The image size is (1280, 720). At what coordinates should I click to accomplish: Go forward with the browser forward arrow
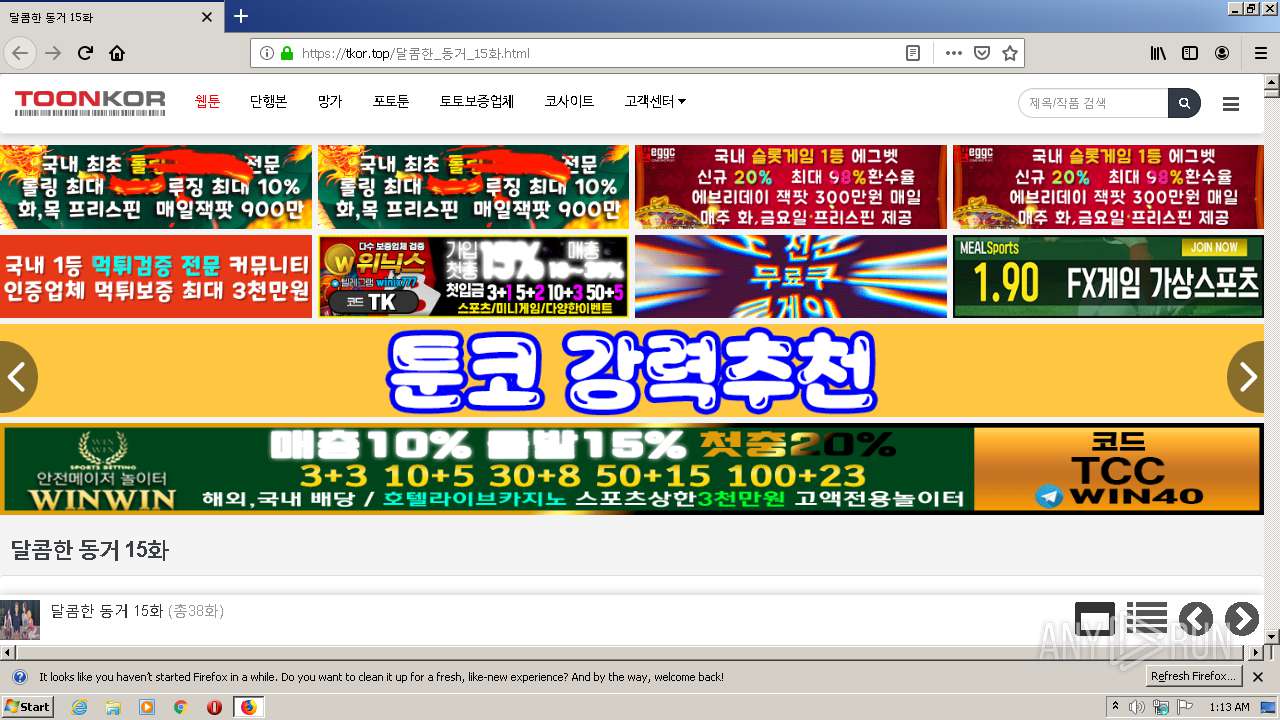(x=53, y=53)
